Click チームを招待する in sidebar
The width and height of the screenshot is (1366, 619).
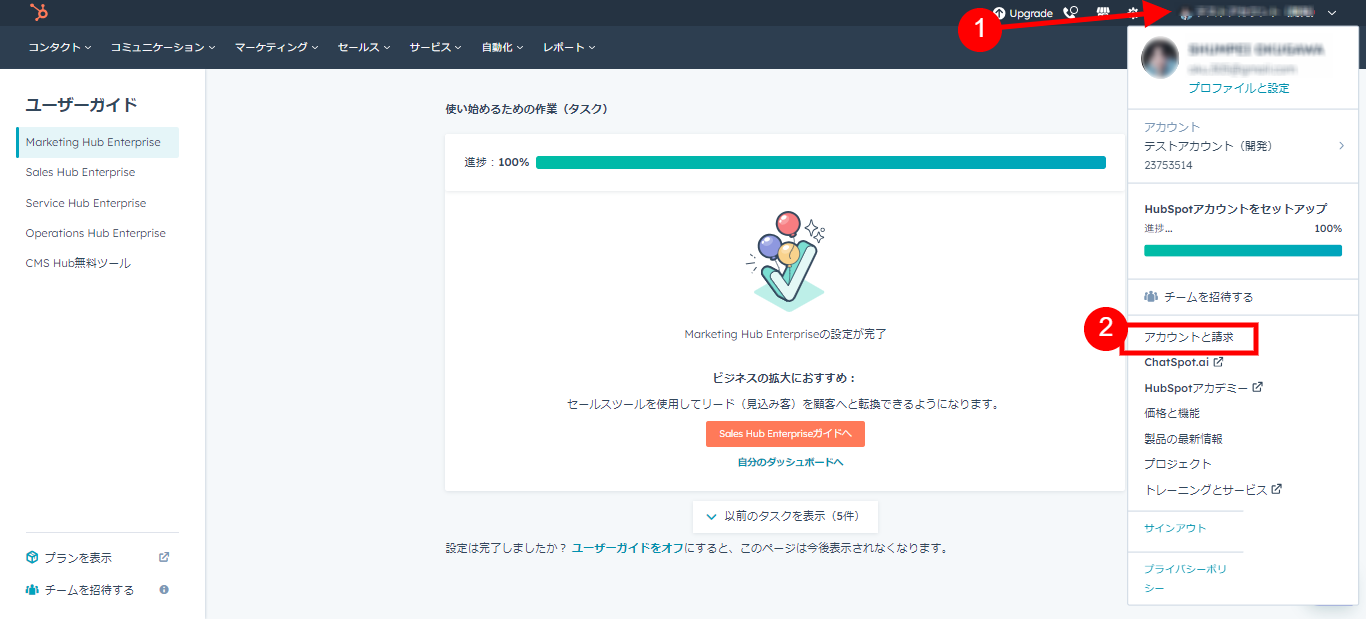point(89,590)
